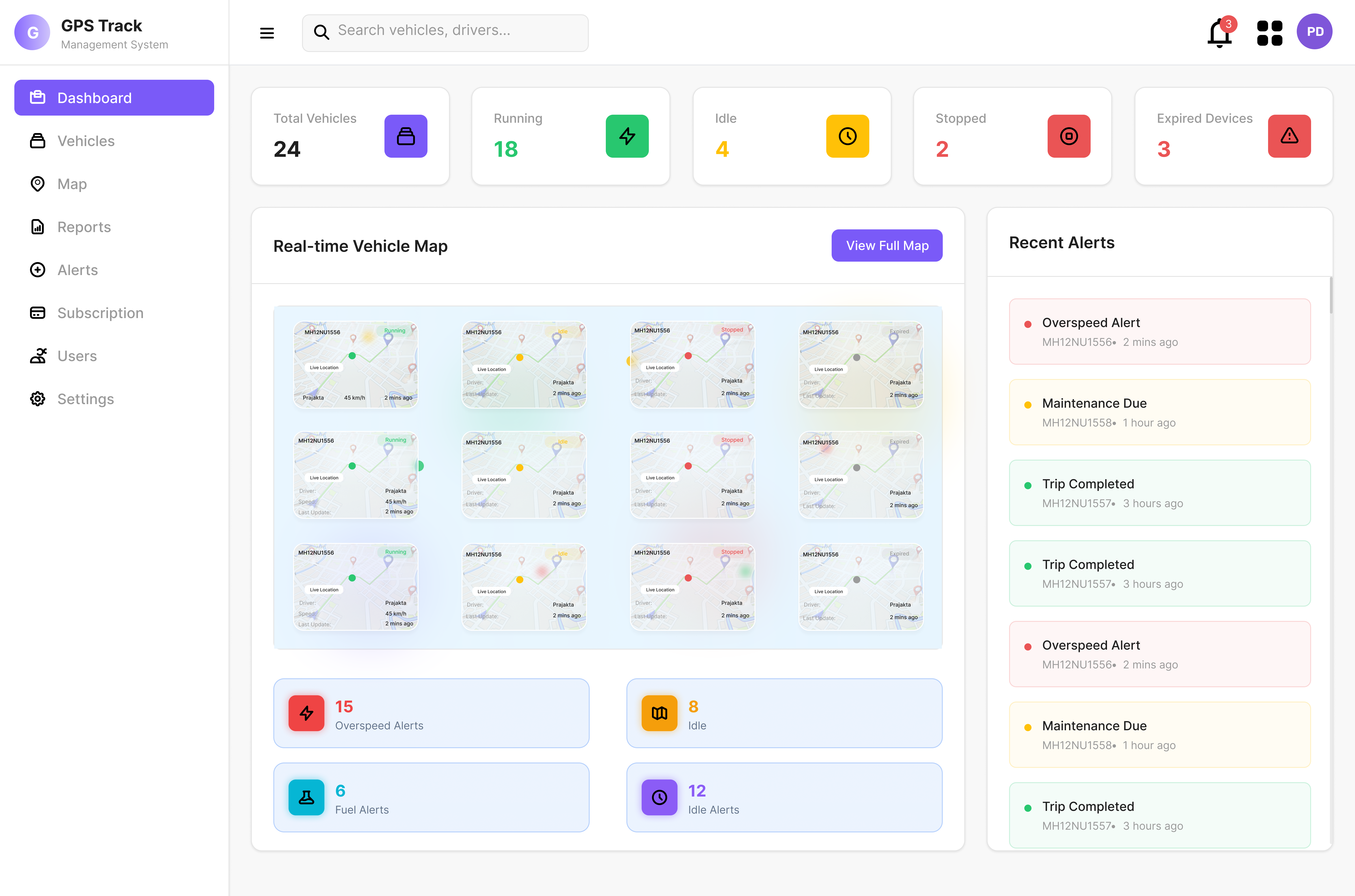Screen dimensions: 1355x896
Task: Select Dashboard in the sidebar
Action: tap(114, 98)
